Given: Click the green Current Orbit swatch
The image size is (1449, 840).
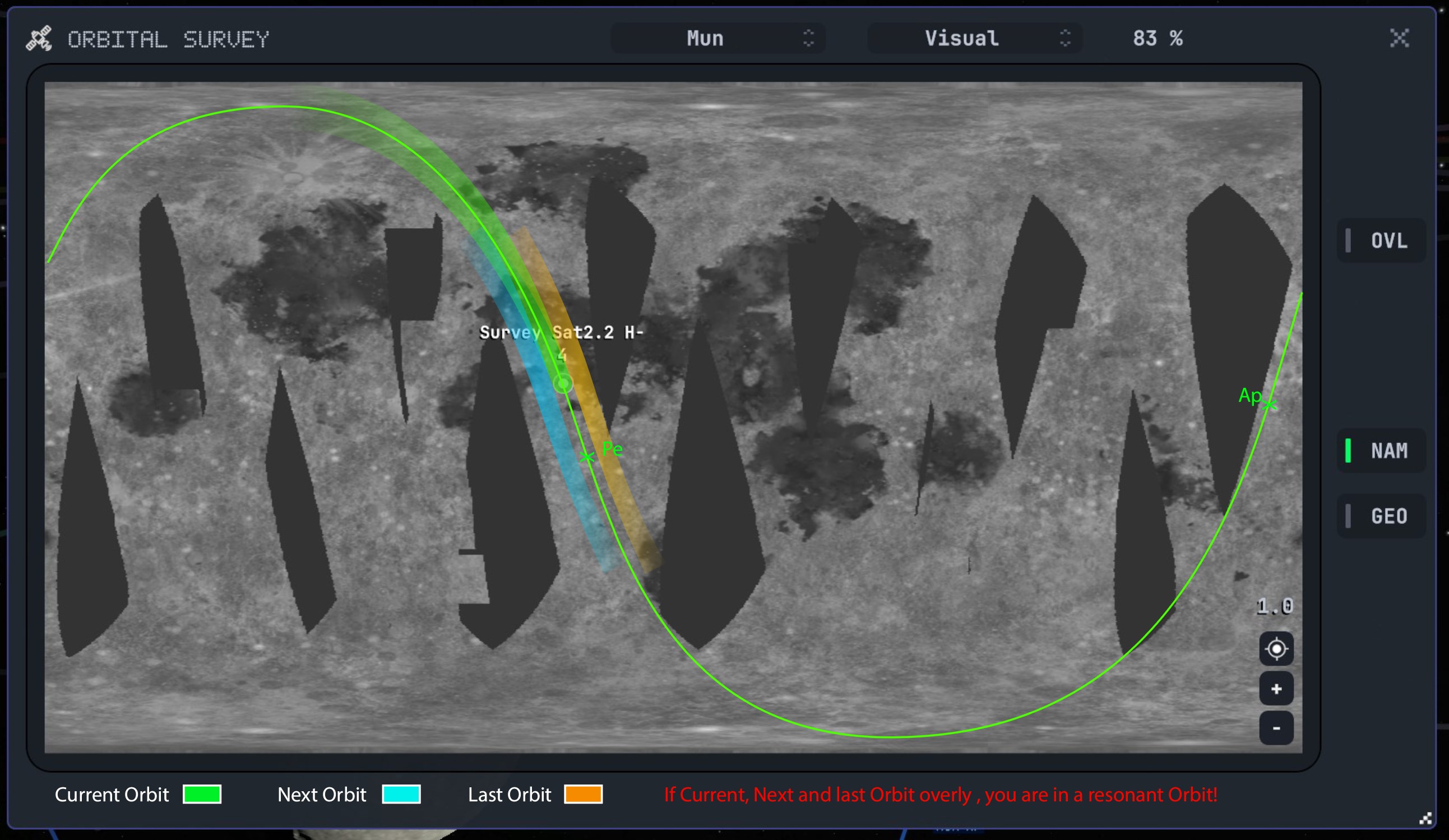Looking at the screenshot, I should pyautogui.click(x=202, y=794).
